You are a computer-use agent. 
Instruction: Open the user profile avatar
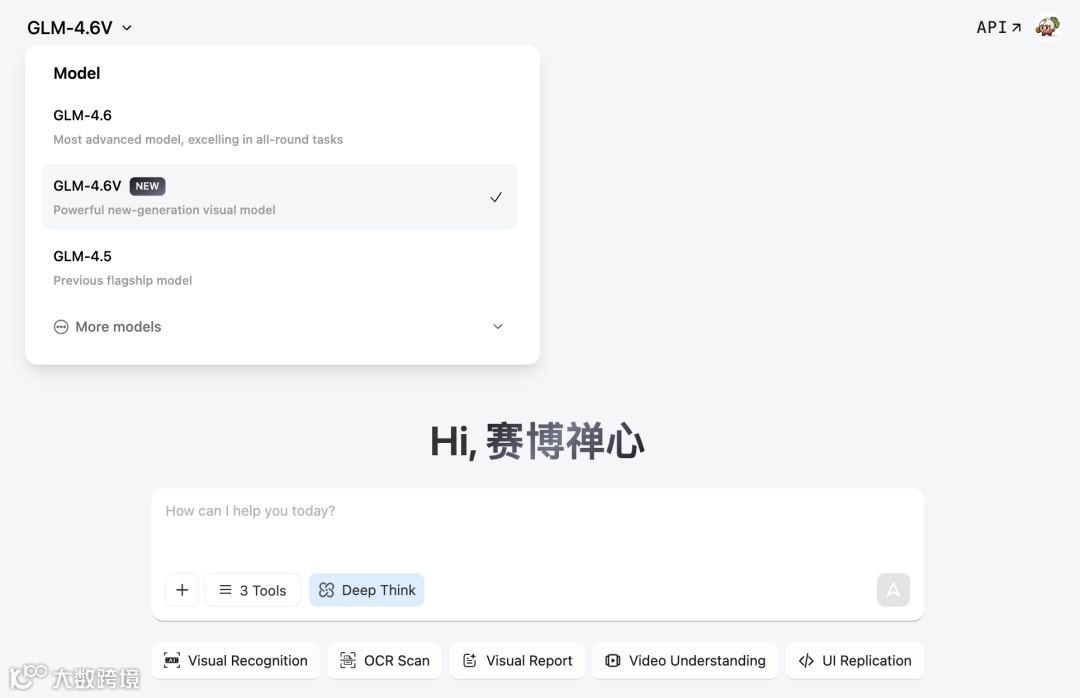point(1048,28)
